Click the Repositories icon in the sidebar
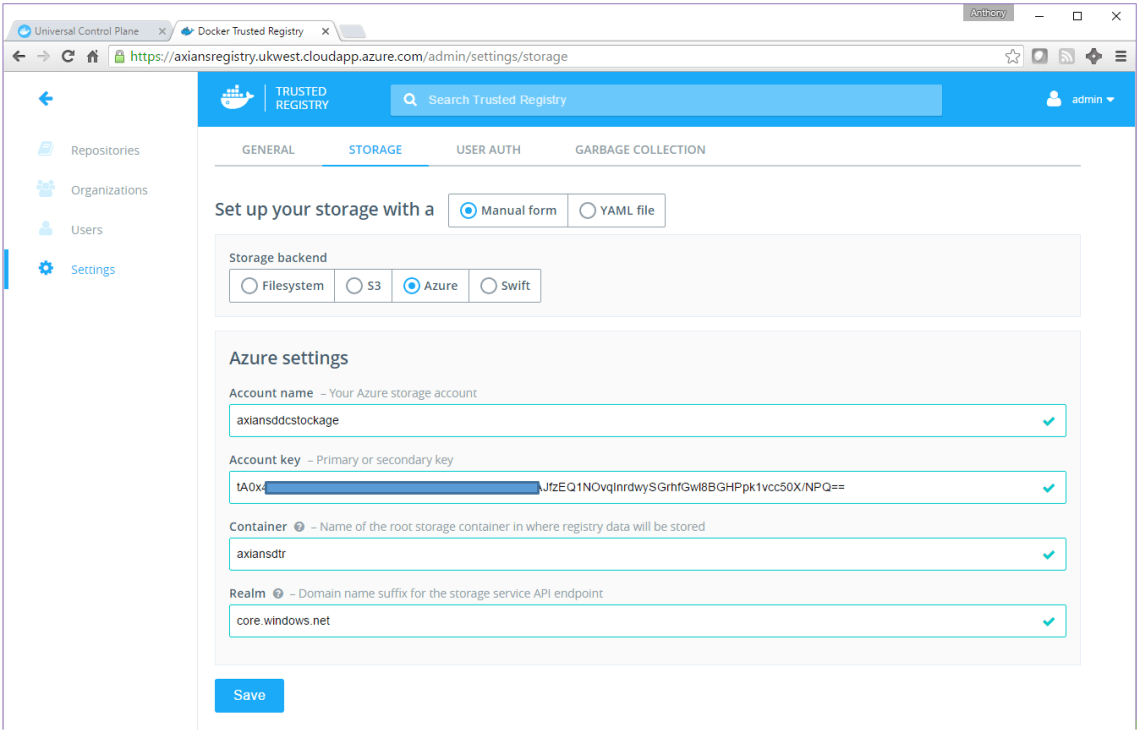 pyautogui.click(x=46, y=150)
